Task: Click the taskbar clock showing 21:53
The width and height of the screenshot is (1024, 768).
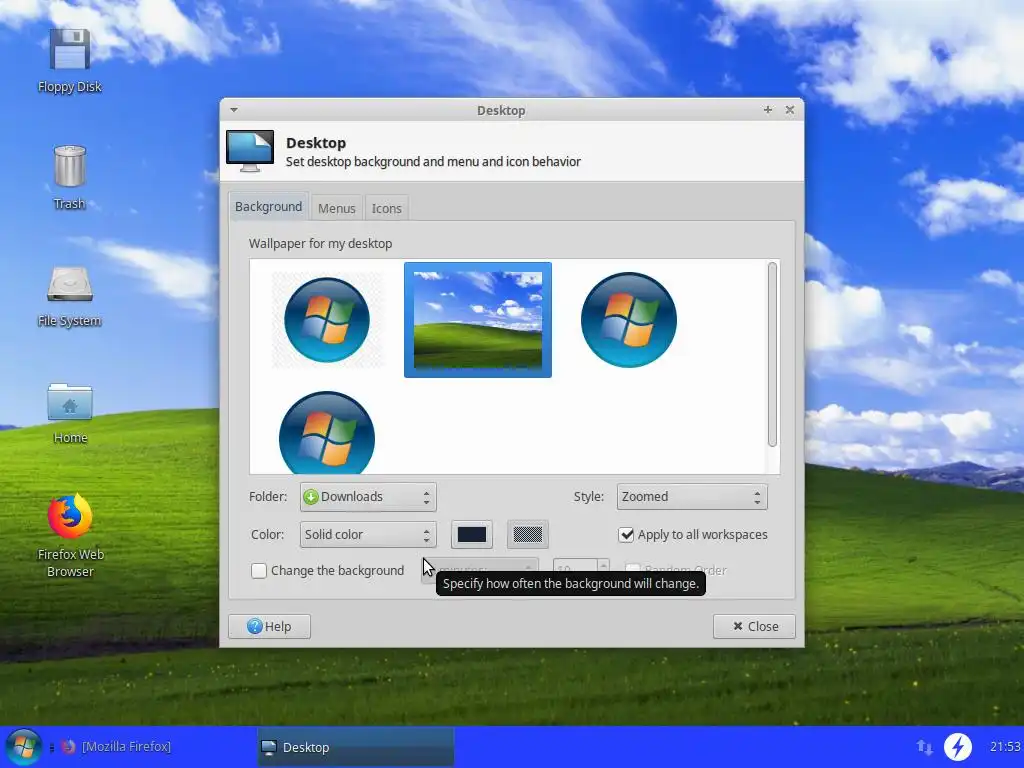Action: (1005, 746)
